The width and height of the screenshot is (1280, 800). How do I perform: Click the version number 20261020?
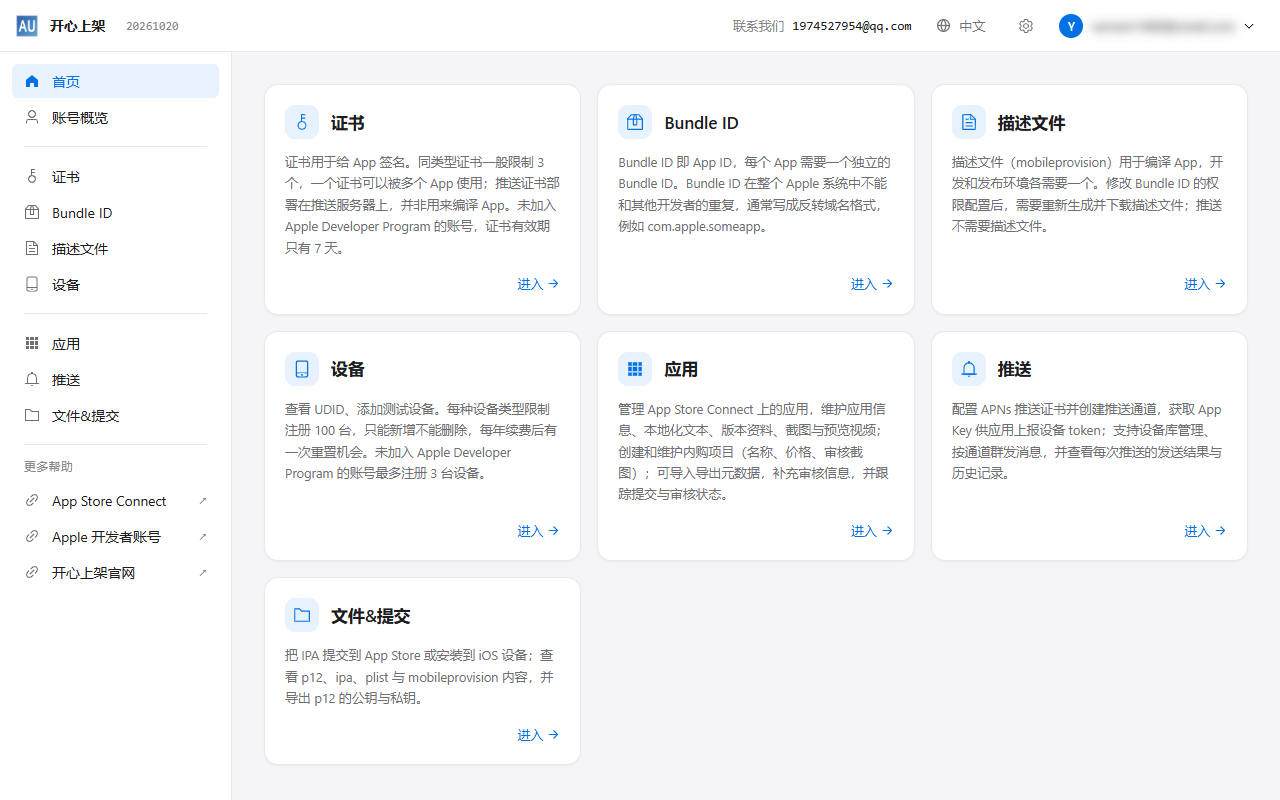click(x=152, y=26)
